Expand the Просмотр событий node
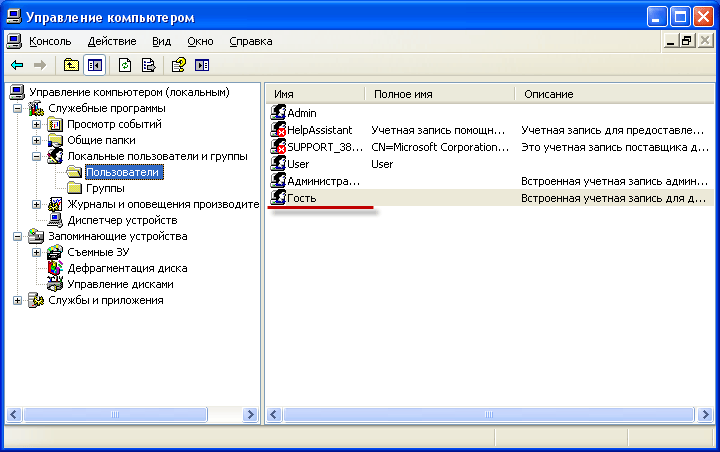The image size is (720, 452). (36, 124)
